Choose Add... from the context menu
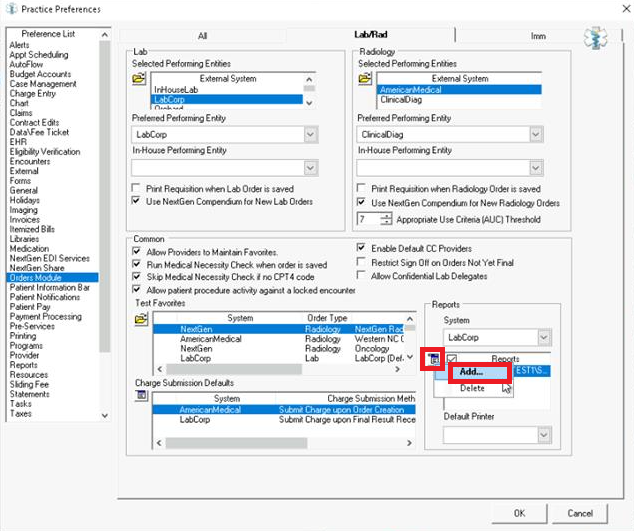The image size is (634, 531). (x=479, y=372)
